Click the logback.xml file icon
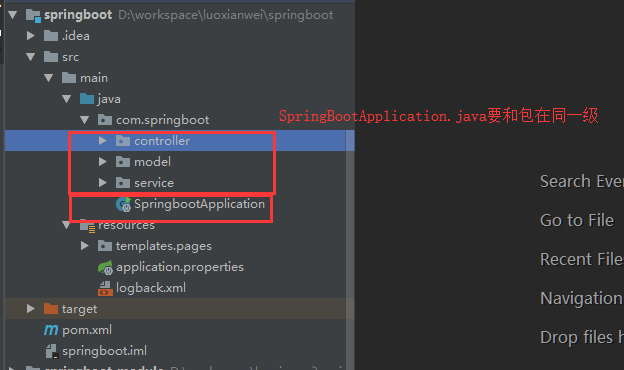Viewport: 624px width, 370px height. (105, 288)
